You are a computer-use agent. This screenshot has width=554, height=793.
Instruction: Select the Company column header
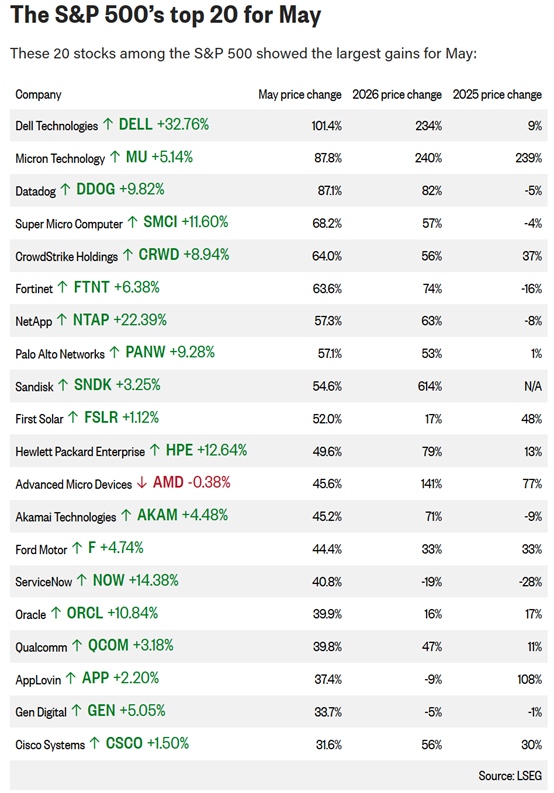(38, 95)
